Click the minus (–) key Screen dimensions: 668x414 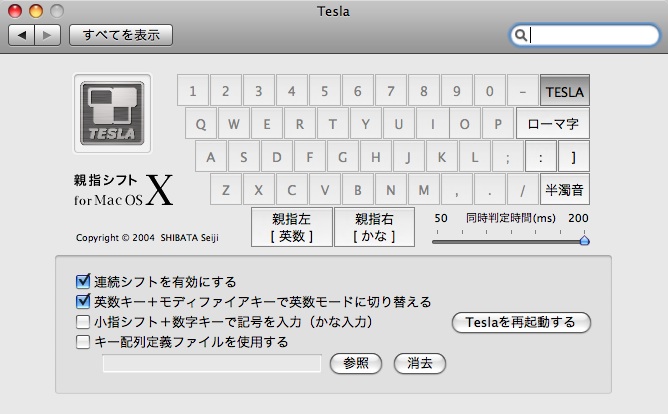click(x=523, y=90)
